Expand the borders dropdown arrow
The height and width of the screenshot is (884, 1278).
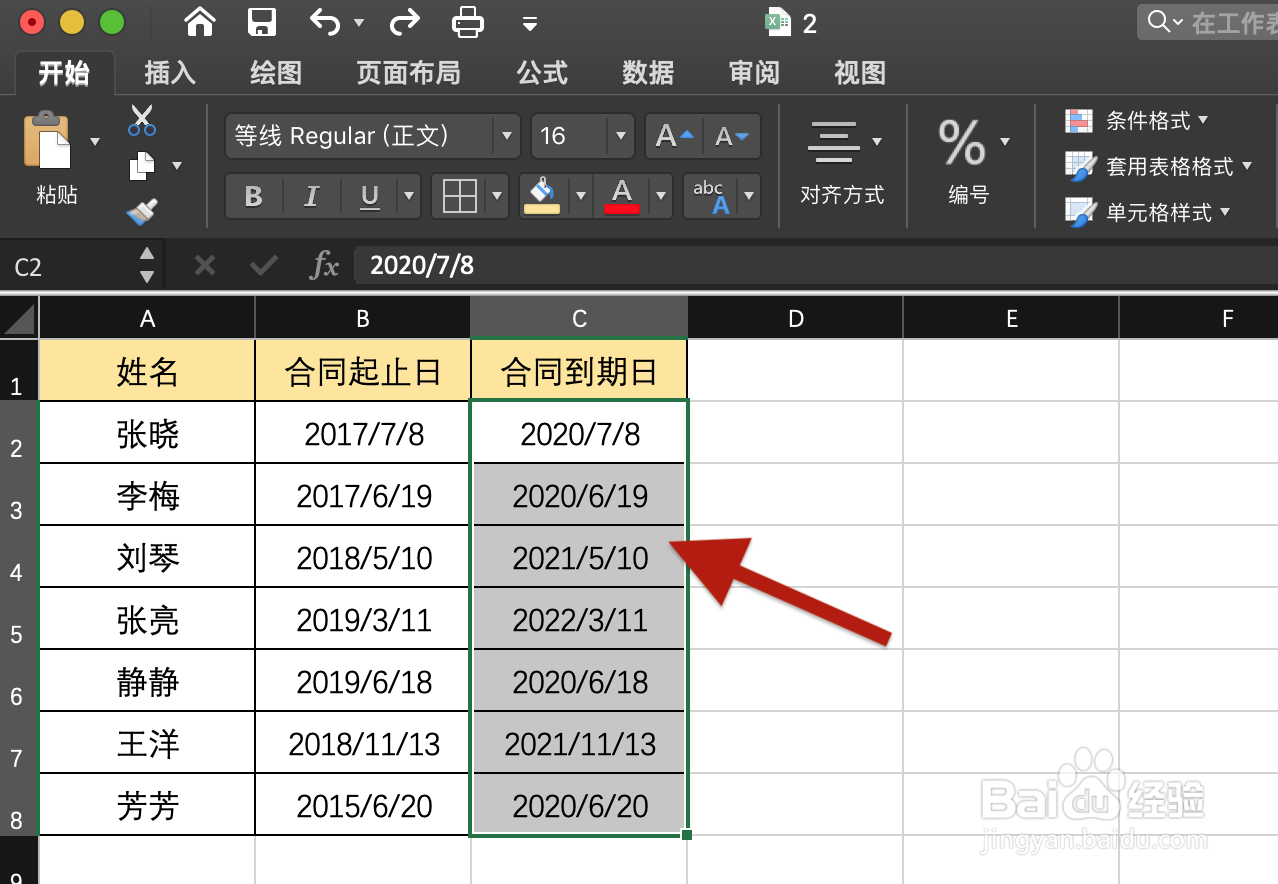tap(498, 196)
